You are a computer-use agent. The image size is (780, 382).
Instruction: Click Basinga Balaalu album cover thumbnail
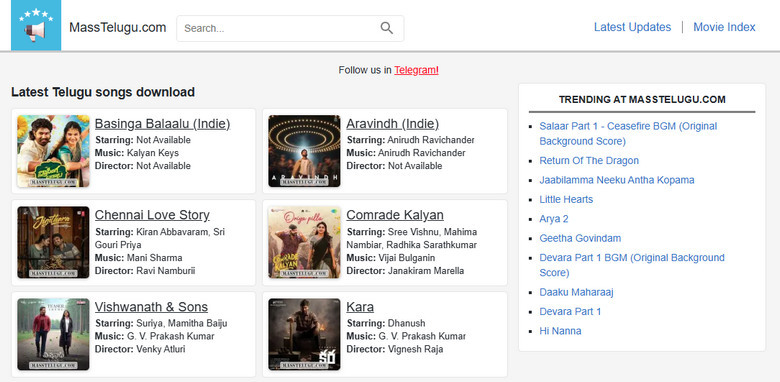tap(53, 151)
